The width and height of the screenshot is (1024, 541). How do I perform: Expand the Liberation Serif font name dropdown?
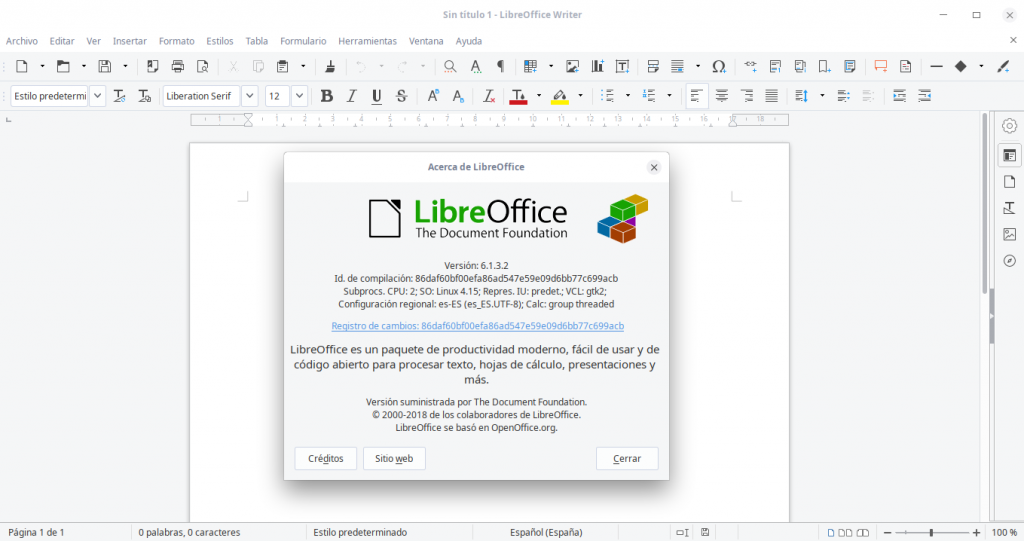(x=249, y=96)
